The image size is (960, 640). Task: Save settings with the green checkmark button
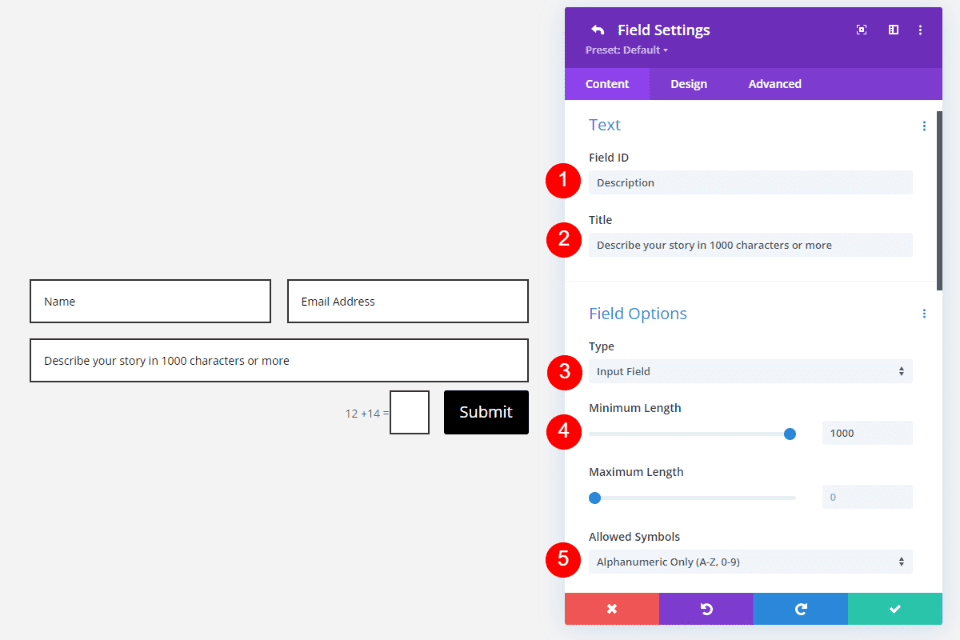(894, 608)
